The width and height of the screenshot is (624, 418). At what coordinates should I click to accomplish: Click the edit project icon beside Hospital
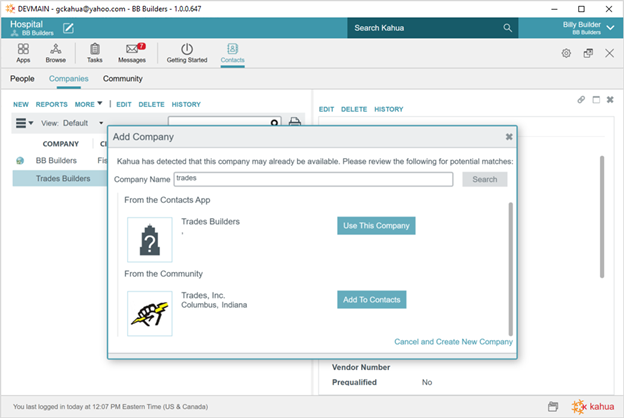69,27
